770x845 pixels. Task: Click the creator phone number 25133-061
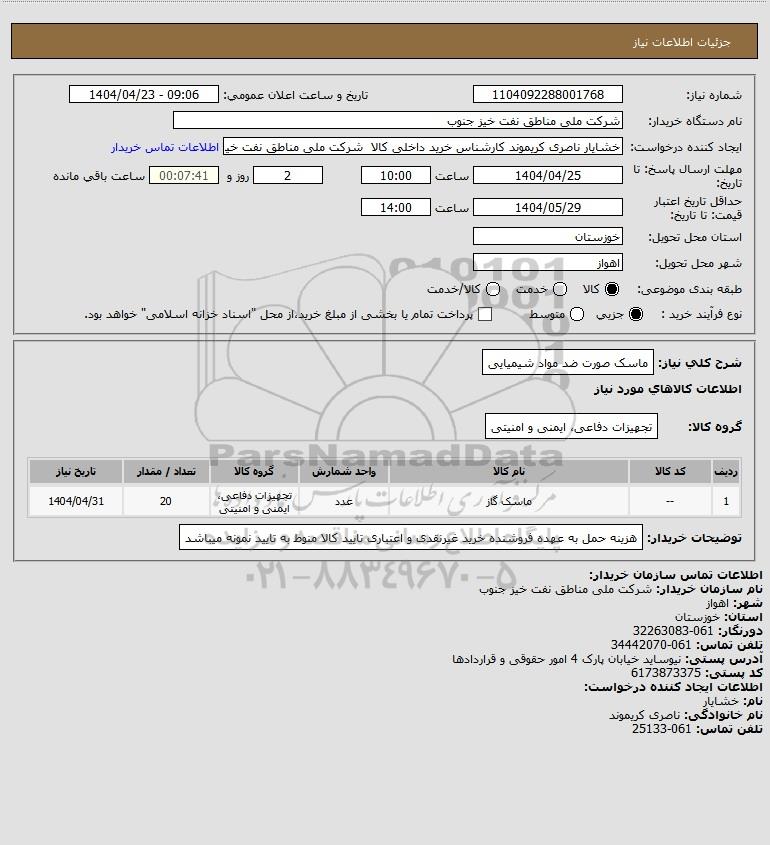click(x=661, y=729)
